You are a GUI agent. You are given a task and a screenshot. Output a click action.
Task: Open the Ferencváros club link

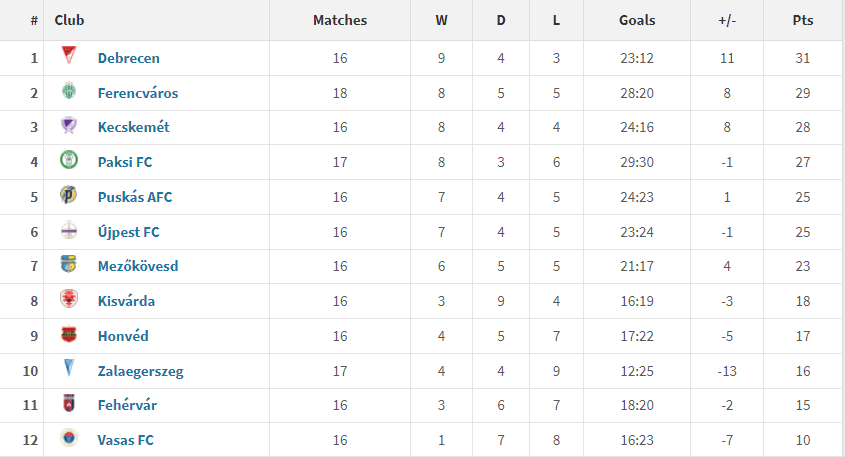pos(138,93)
